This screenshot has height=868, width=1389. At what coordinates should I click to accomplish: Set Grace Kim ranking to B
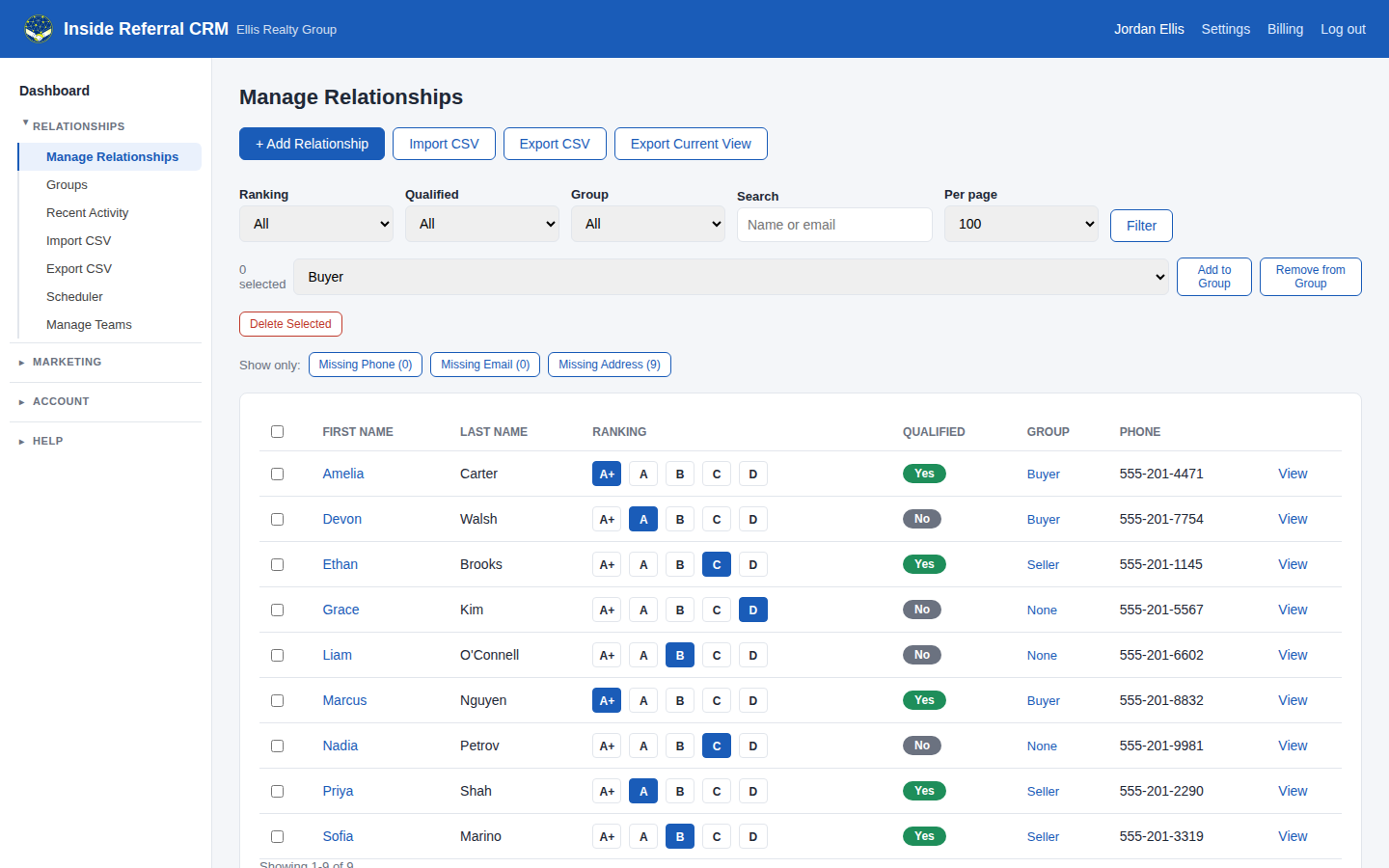coord(680,610)
